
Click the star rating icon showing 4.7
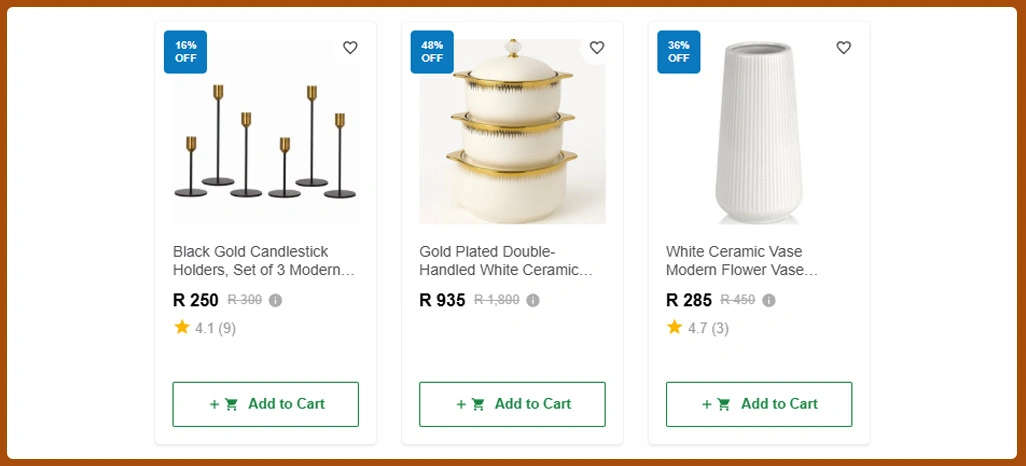pyautogui.click(x=675, y=327)
